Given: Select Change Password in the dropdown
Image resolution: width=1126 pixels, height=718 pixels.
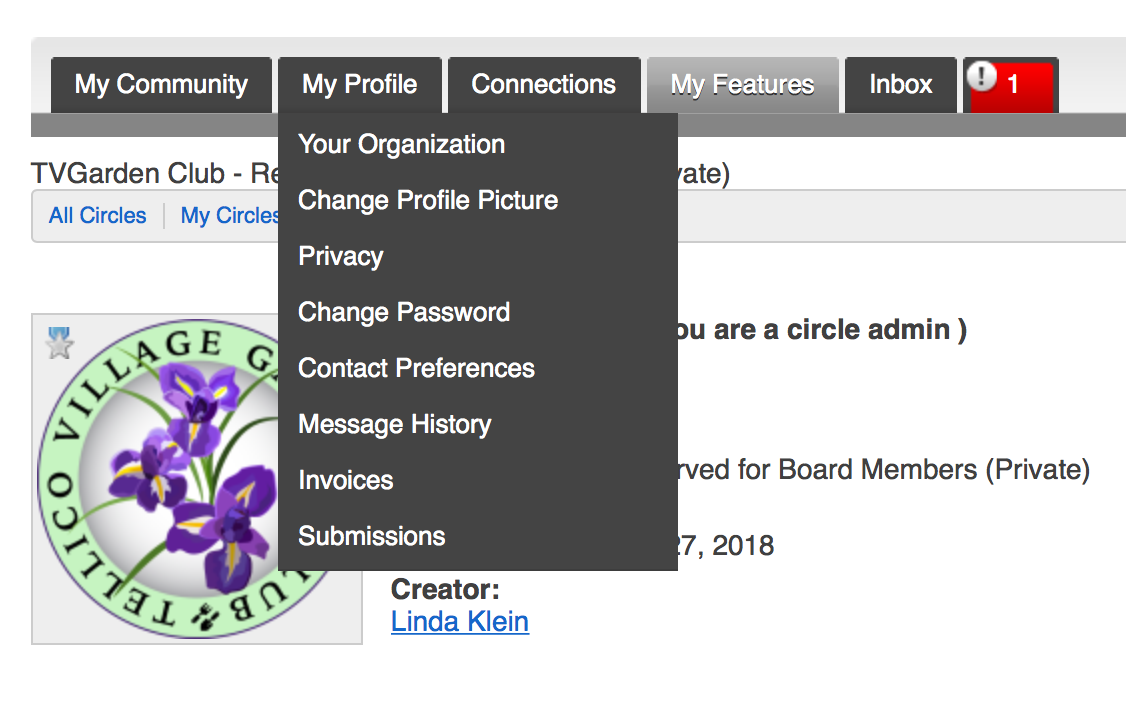Looking at the screenshot, I should tap(404, 312).
